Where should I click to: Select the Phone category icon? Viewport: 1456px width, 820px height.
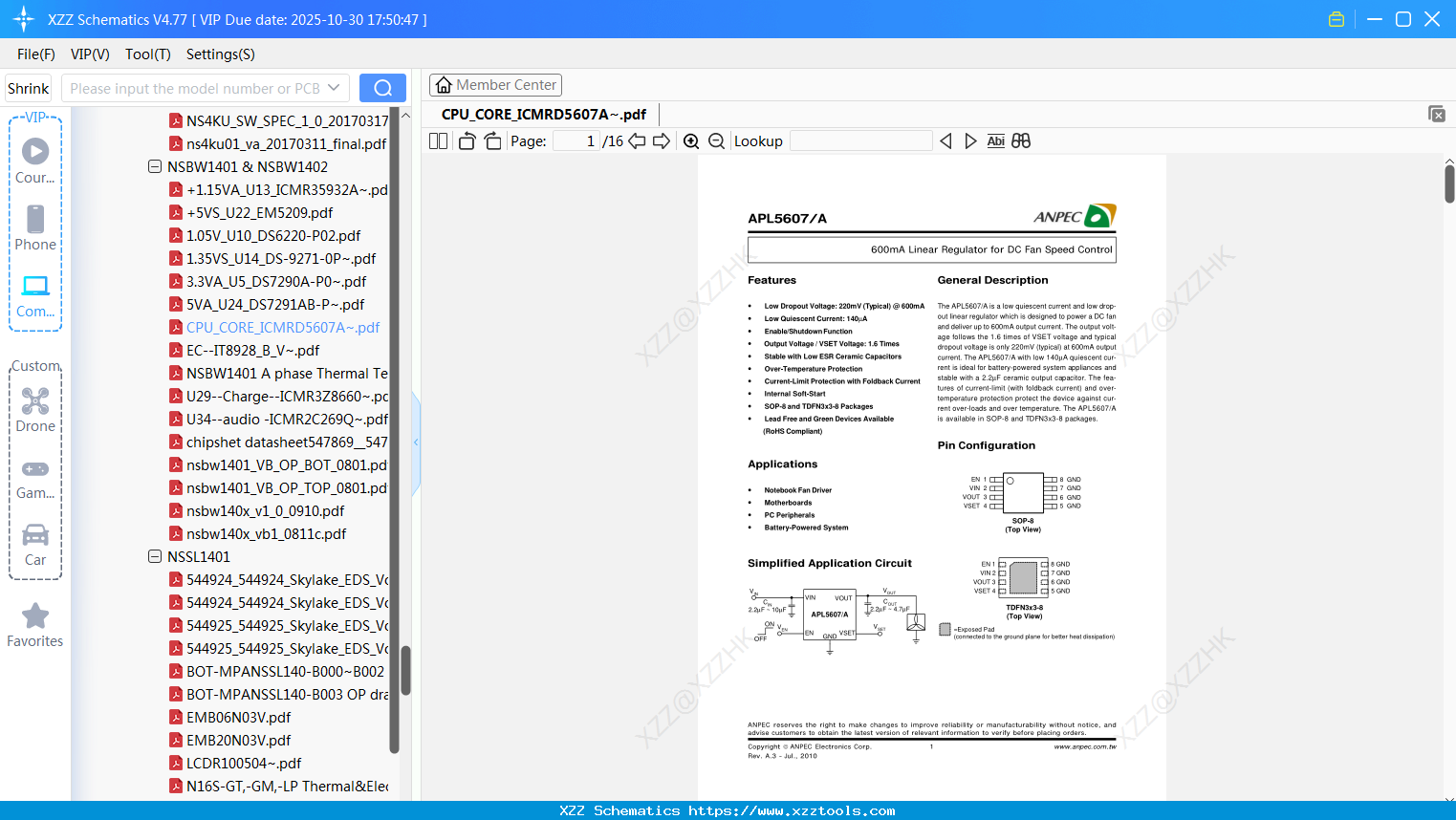coord(35,227)
